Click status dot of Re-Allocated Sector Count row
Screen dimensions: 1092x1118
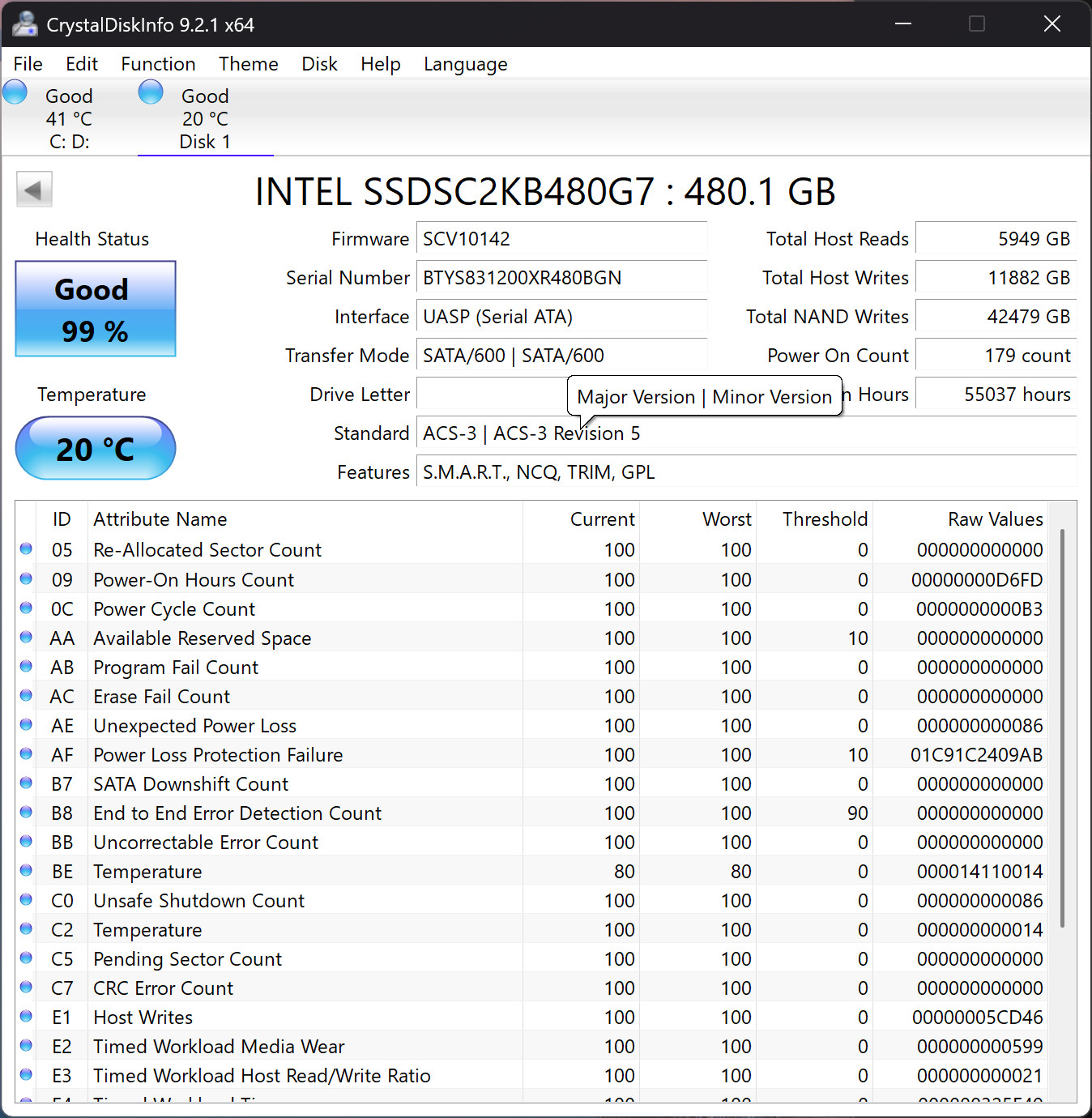point(26,549)
